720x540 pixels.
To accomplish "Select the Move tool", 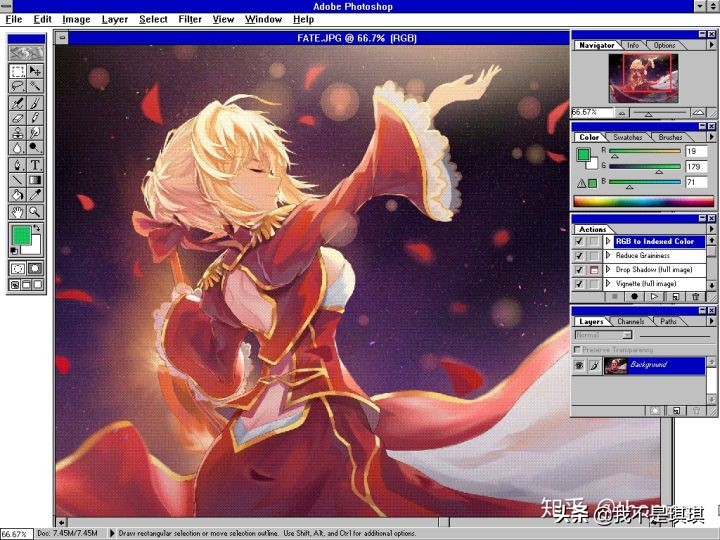I will pos(35,71).
